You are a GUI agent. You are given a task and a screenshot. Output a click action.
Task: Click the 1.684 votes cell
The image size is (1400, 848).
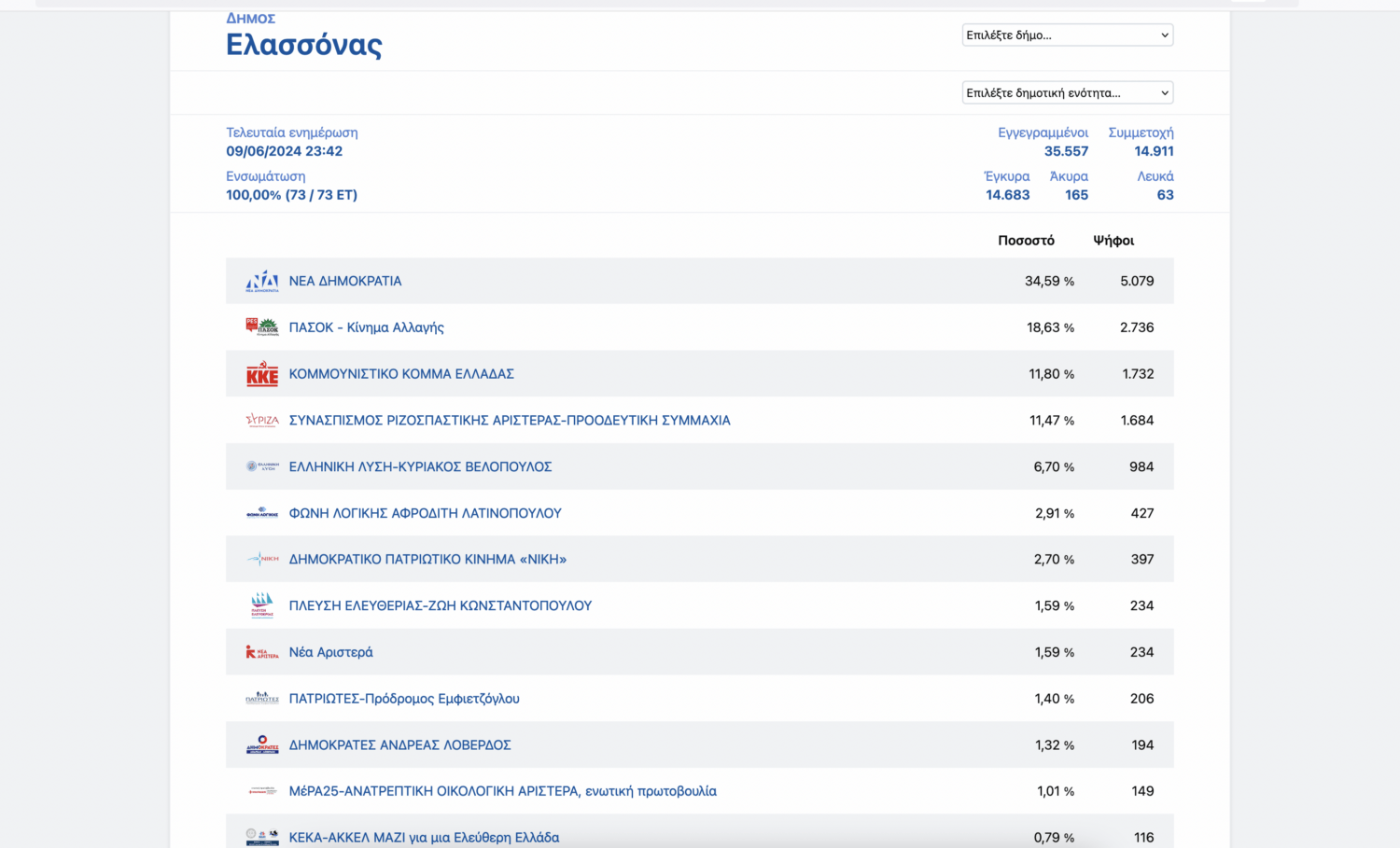pyautogui.click(x=1138, y=421)
